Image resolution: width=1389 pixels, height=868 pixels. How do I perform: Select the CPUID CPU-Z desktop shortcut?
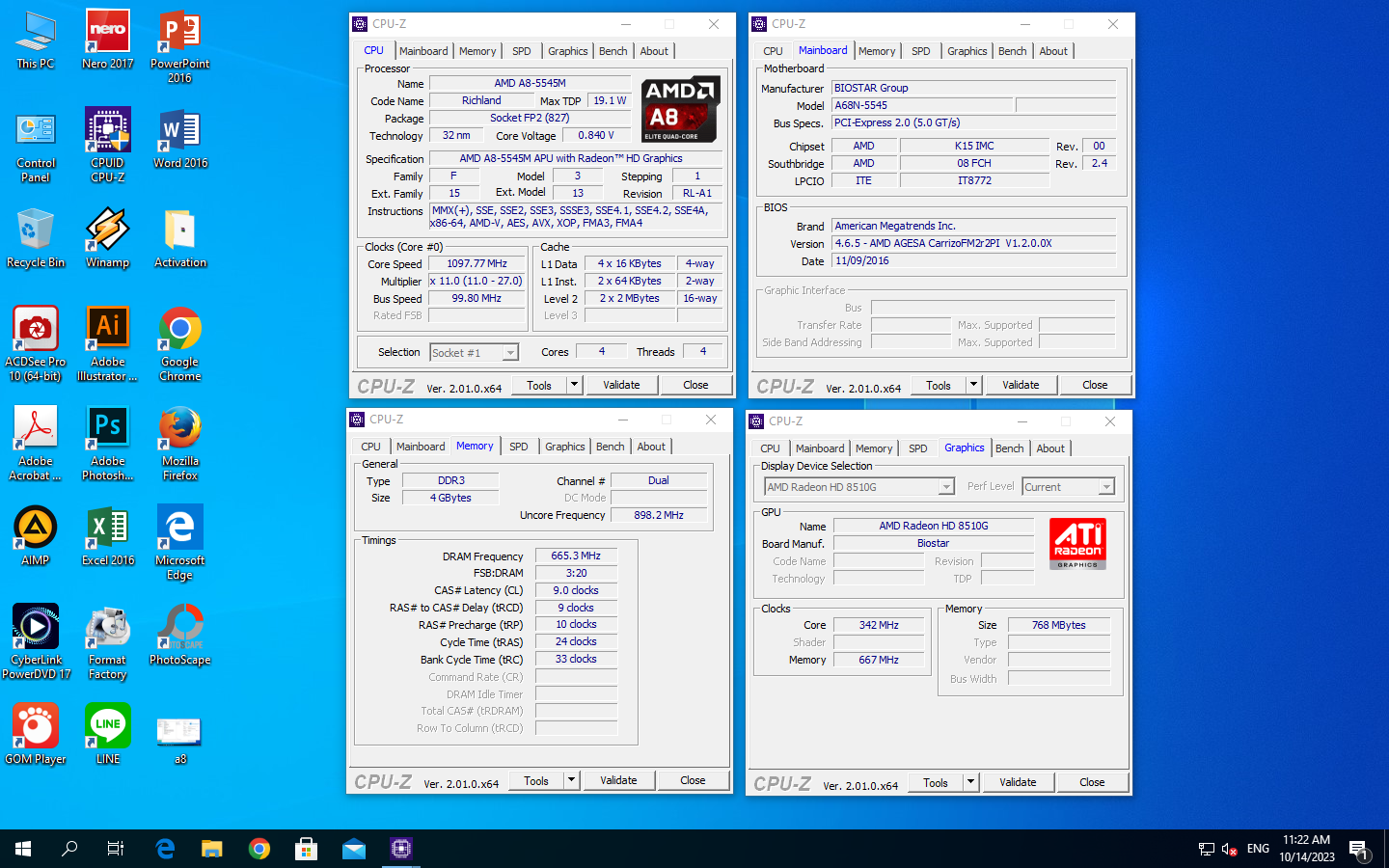(x=108, y=146)
